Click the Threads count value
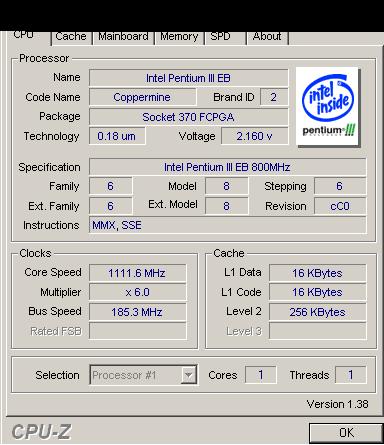Viewport: 384px width, 445px height. coord(351,375)
